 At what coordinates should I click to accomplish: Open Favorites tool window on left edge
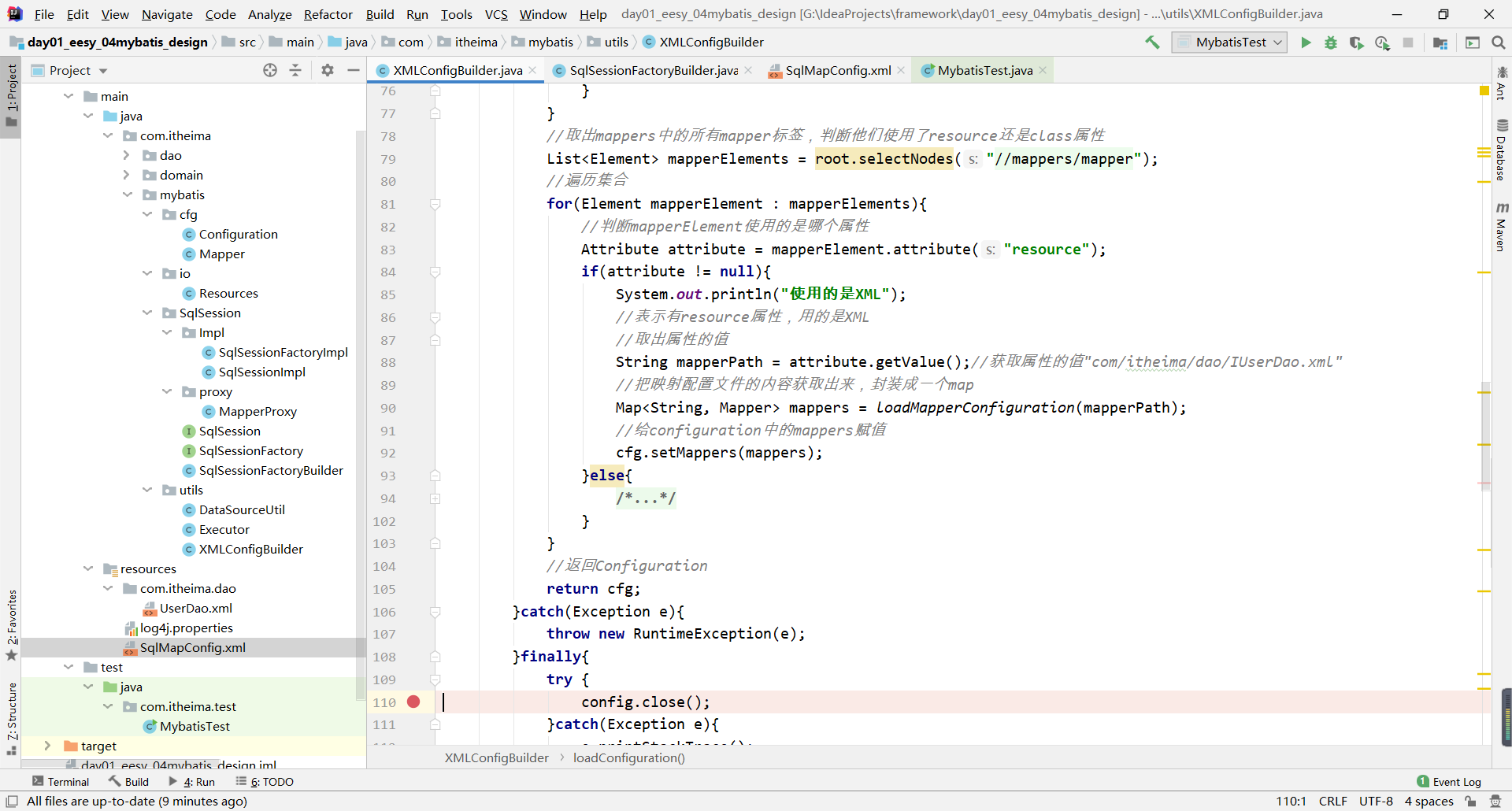coord(12,626)
